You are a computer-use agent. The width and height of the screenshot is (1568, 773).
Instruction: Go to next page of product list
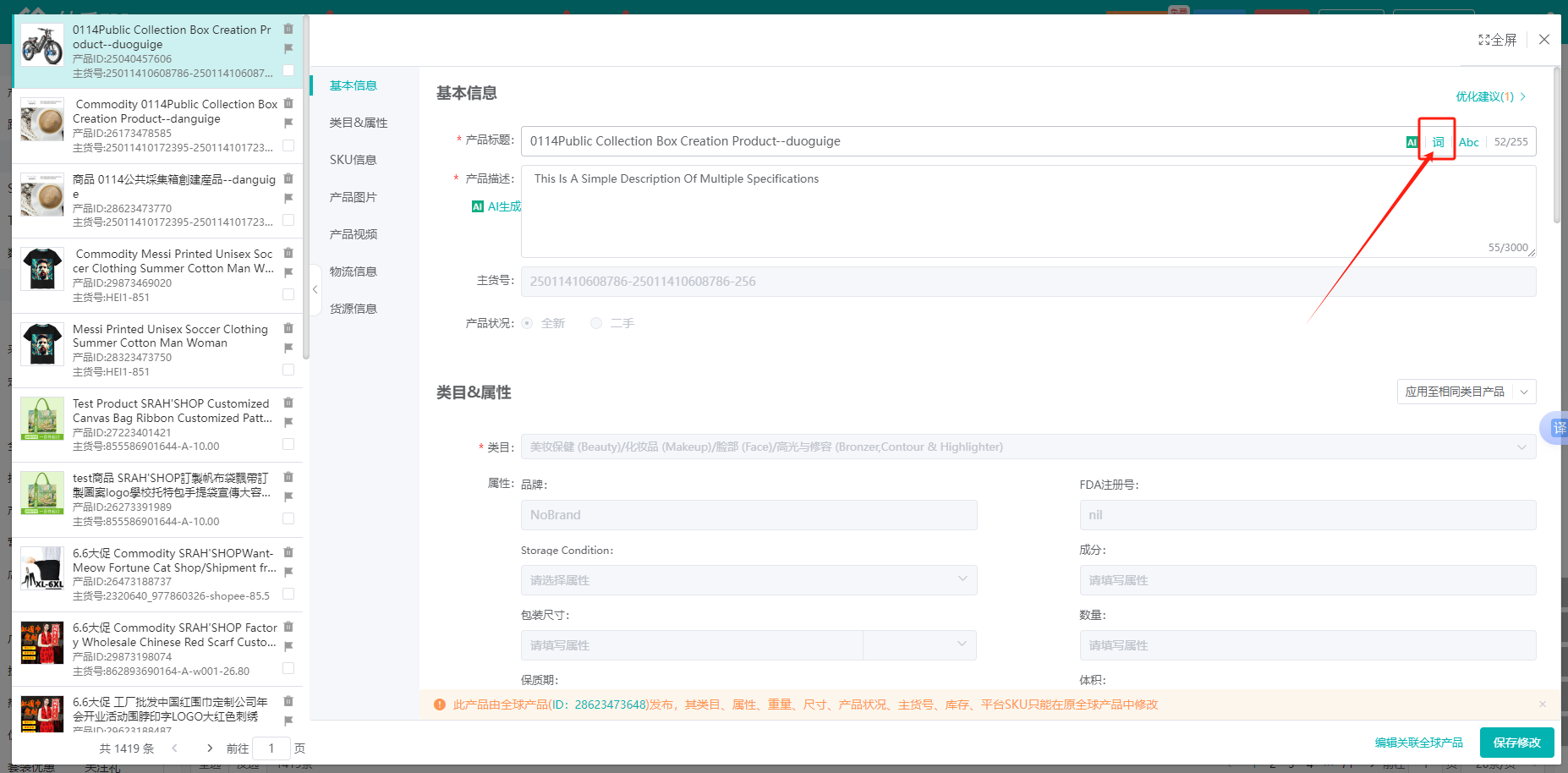click(210, 748)
